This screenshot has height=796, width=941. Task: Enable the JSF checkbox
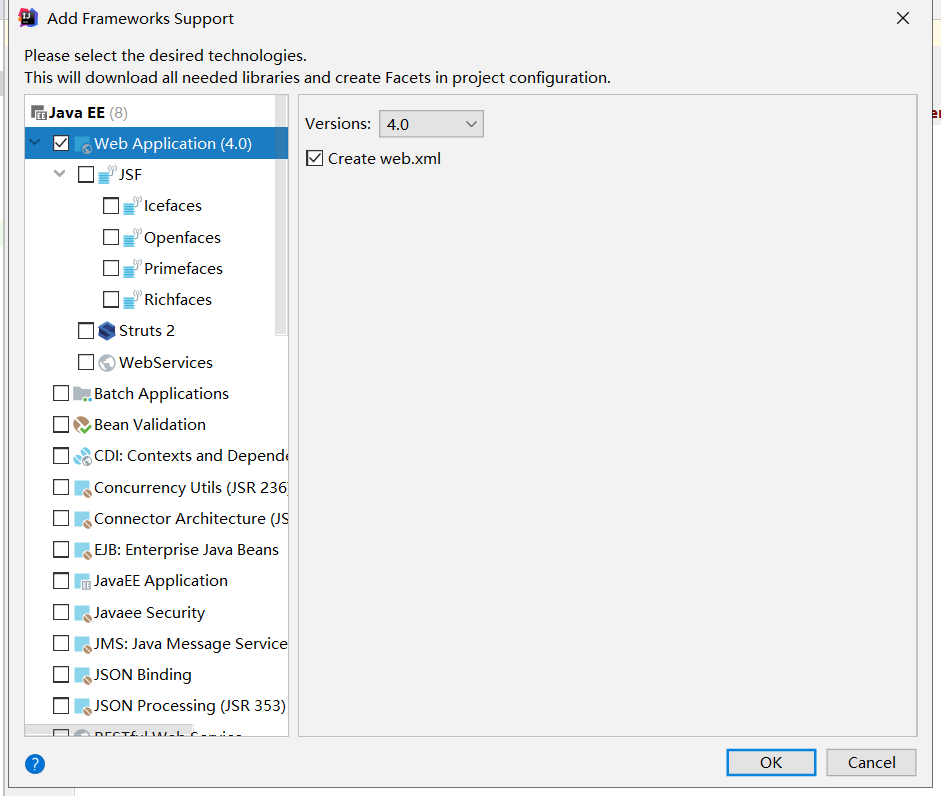[86, 175]
